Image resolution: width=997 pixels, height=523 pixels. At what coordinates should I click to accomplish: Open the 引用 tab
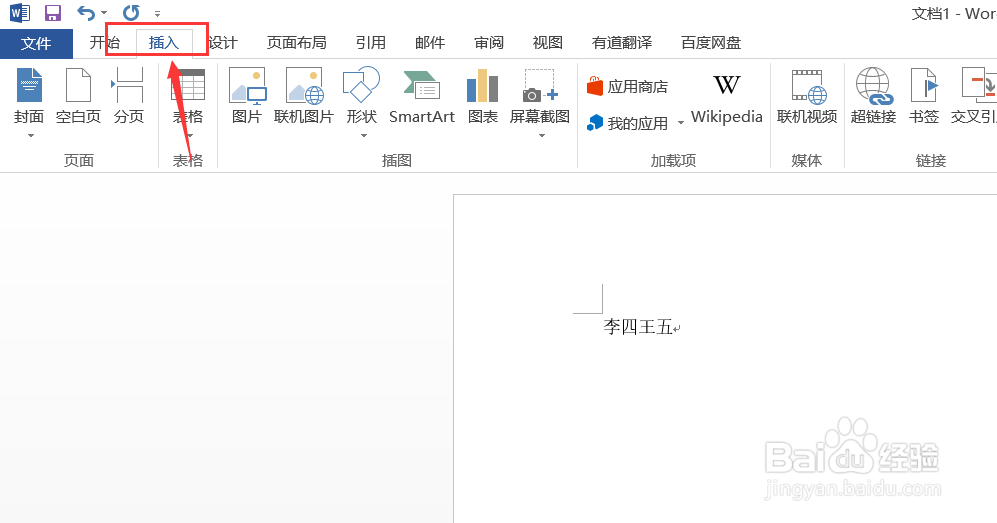[371, 43]
